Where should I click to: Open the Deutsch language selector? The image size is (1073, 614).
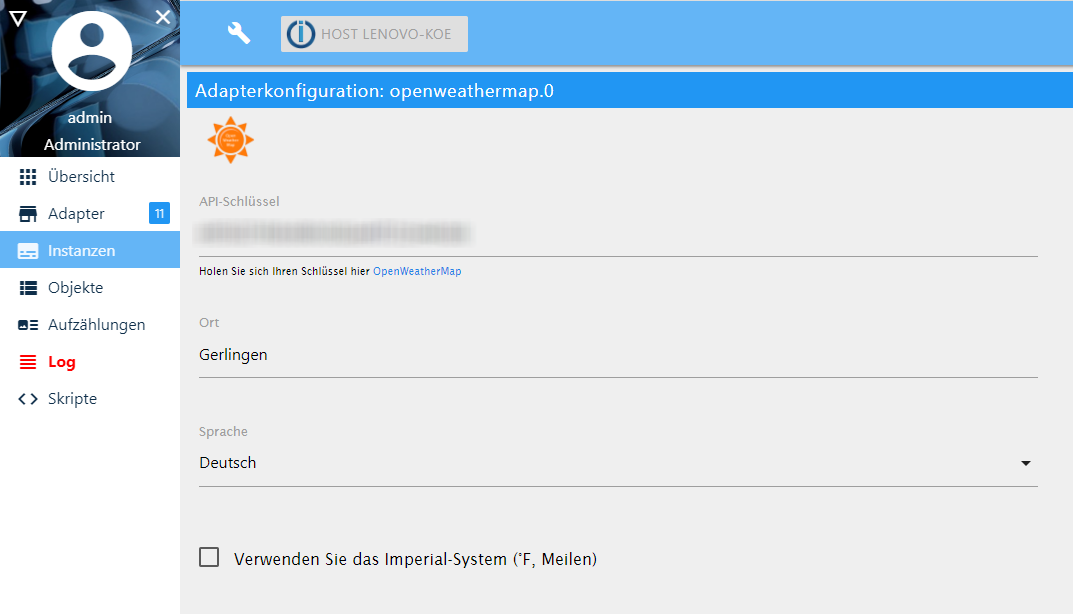pos(600,463)
